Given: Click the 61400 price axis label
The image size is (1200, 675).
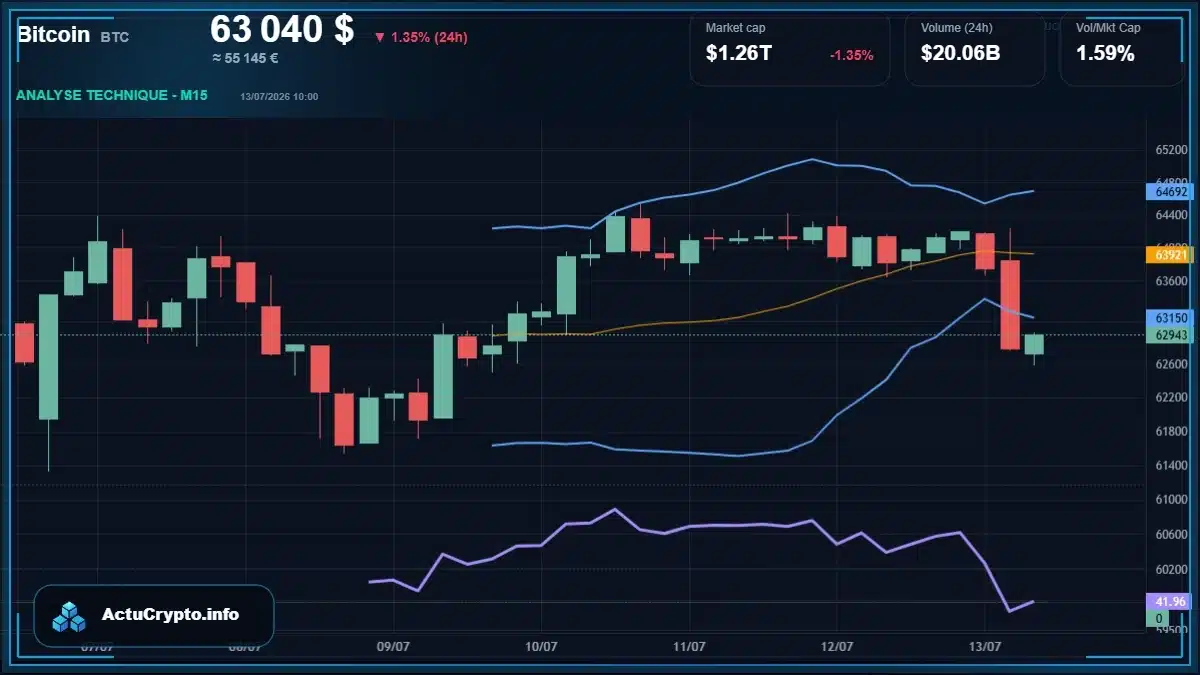Looking at the screenshot, I should pos(1170,465).
